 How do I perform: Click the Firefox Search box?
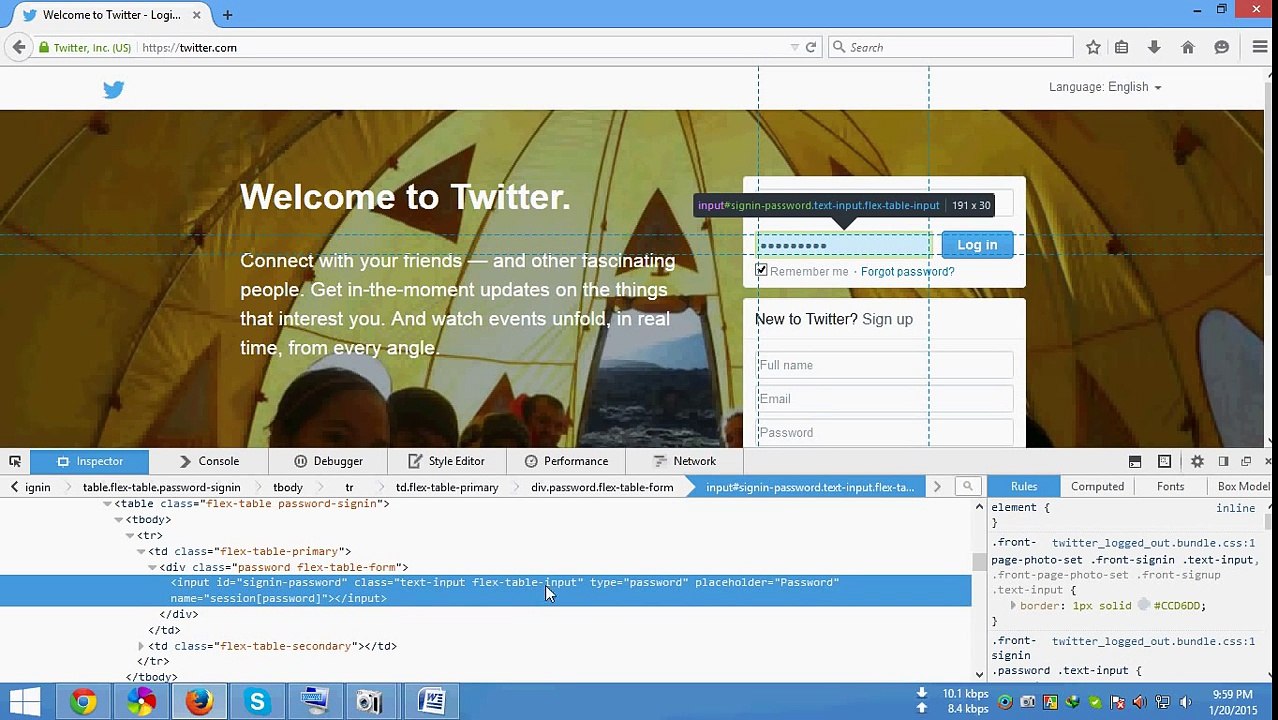click(x=950, y=47)
